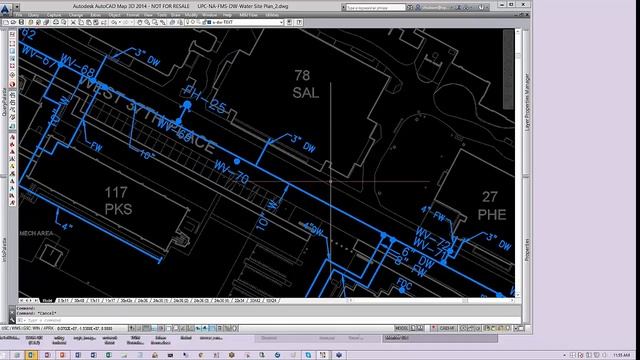Click the drawing area vertical scrollbar
Screen dimensions: 640x360
[x=518, y=163]
